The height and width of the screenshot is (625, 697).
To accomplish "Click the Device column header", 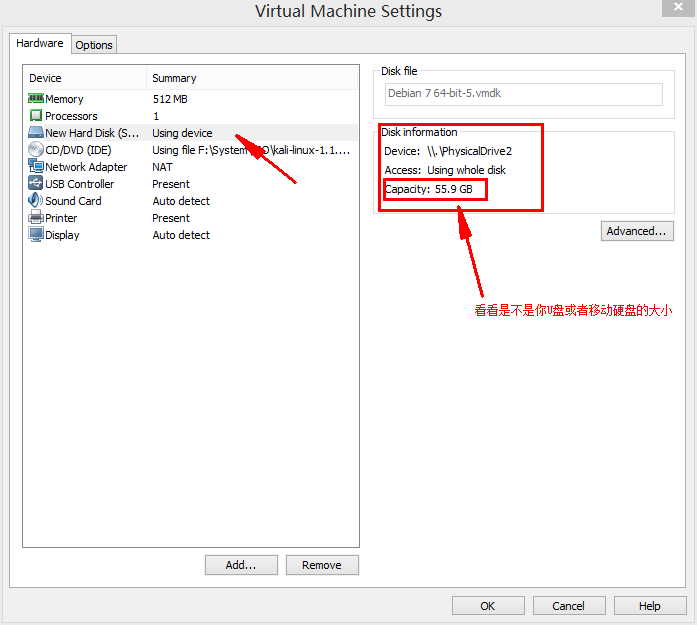I will point(45,78).
